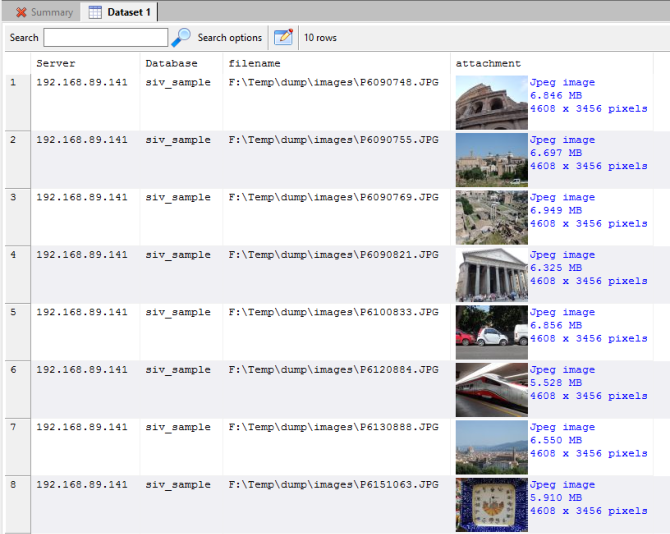The height and width of the screenshot is (534, 670).
Task: Click the edit dataset pencil icon
Action: (283, 38)
